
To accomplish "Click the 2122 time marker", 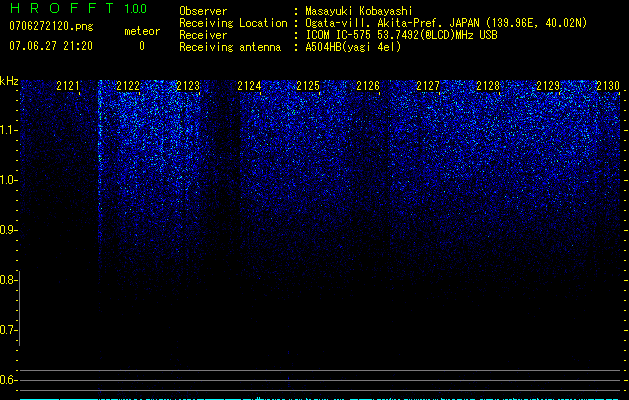I will coord(128,86).
